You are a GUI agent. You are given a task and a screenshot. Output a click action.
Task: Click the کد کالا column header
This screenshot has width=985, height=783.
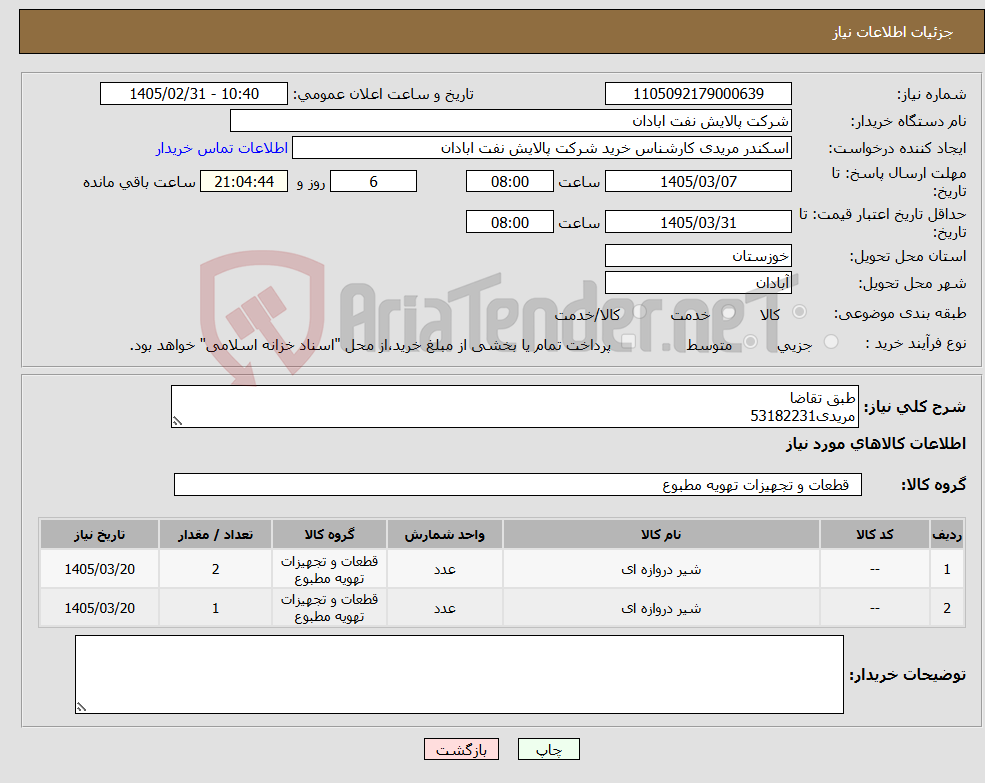click(x=874, y=535)
